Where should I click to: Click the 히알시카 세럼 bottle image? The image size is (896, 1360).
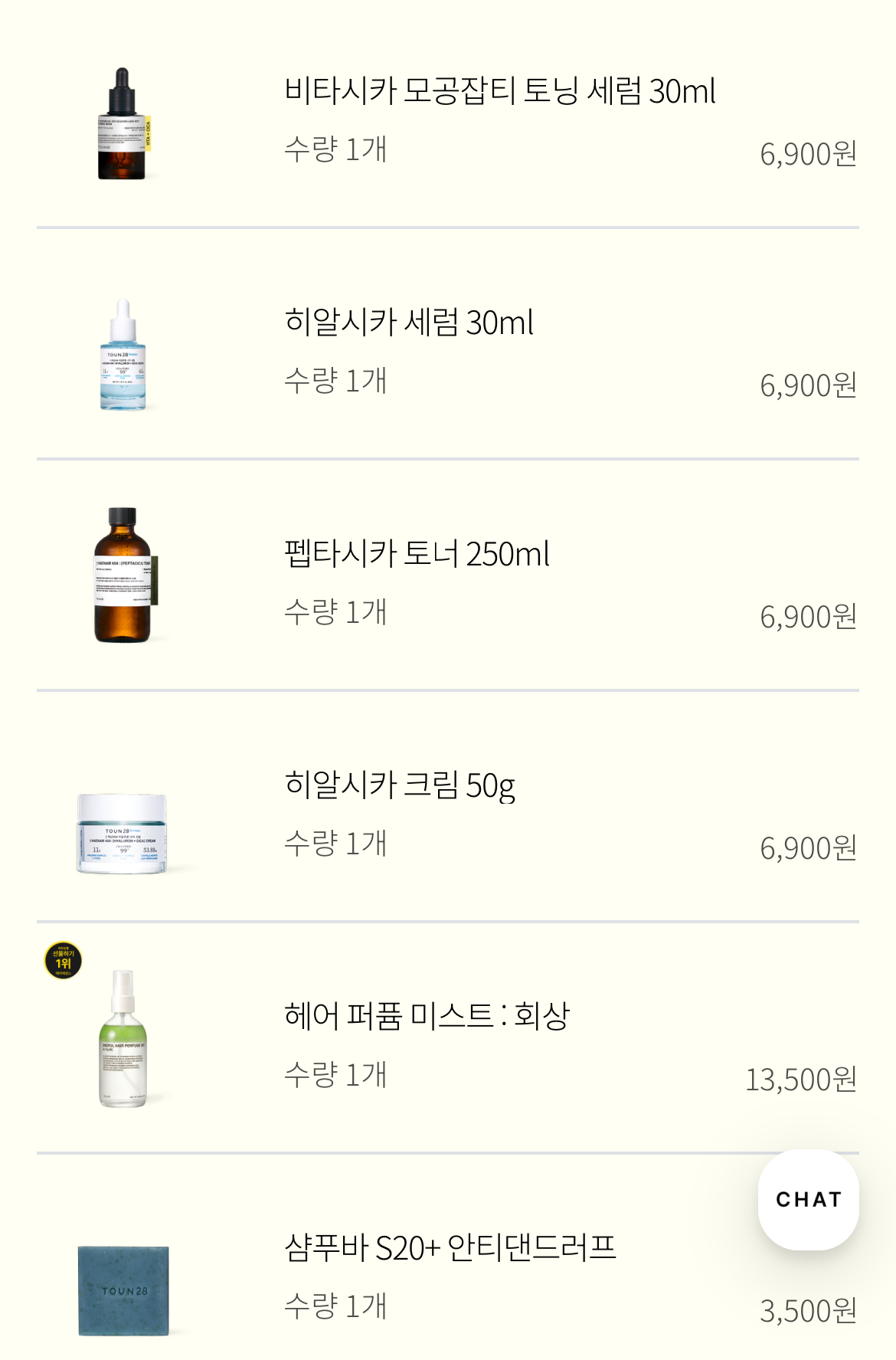point(123,355)
